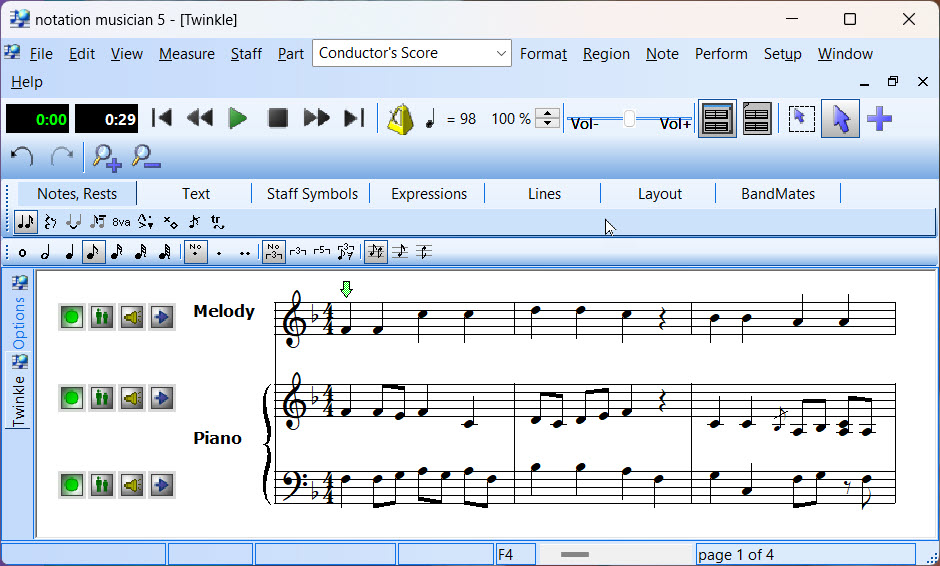Choose the dashed-box region select mode
This screenshot has height=566, width=940.
(802, 119)
